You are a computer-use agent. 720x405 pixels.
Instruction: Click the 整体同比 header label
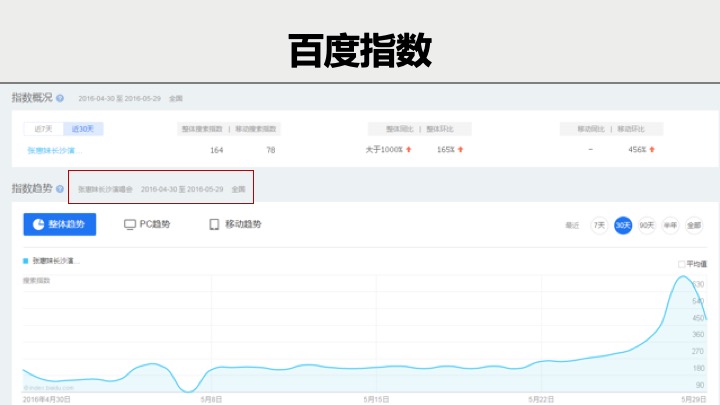click(x=399, y=129)
